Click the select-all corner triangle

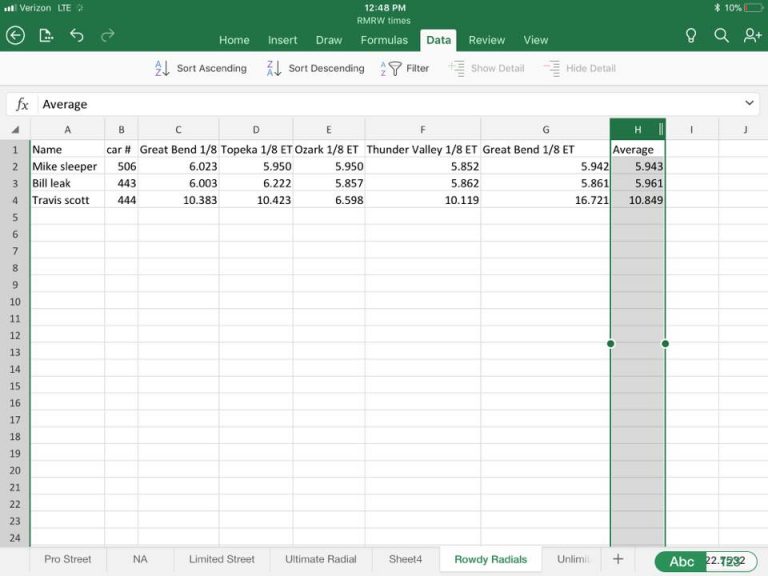point(15,130)
